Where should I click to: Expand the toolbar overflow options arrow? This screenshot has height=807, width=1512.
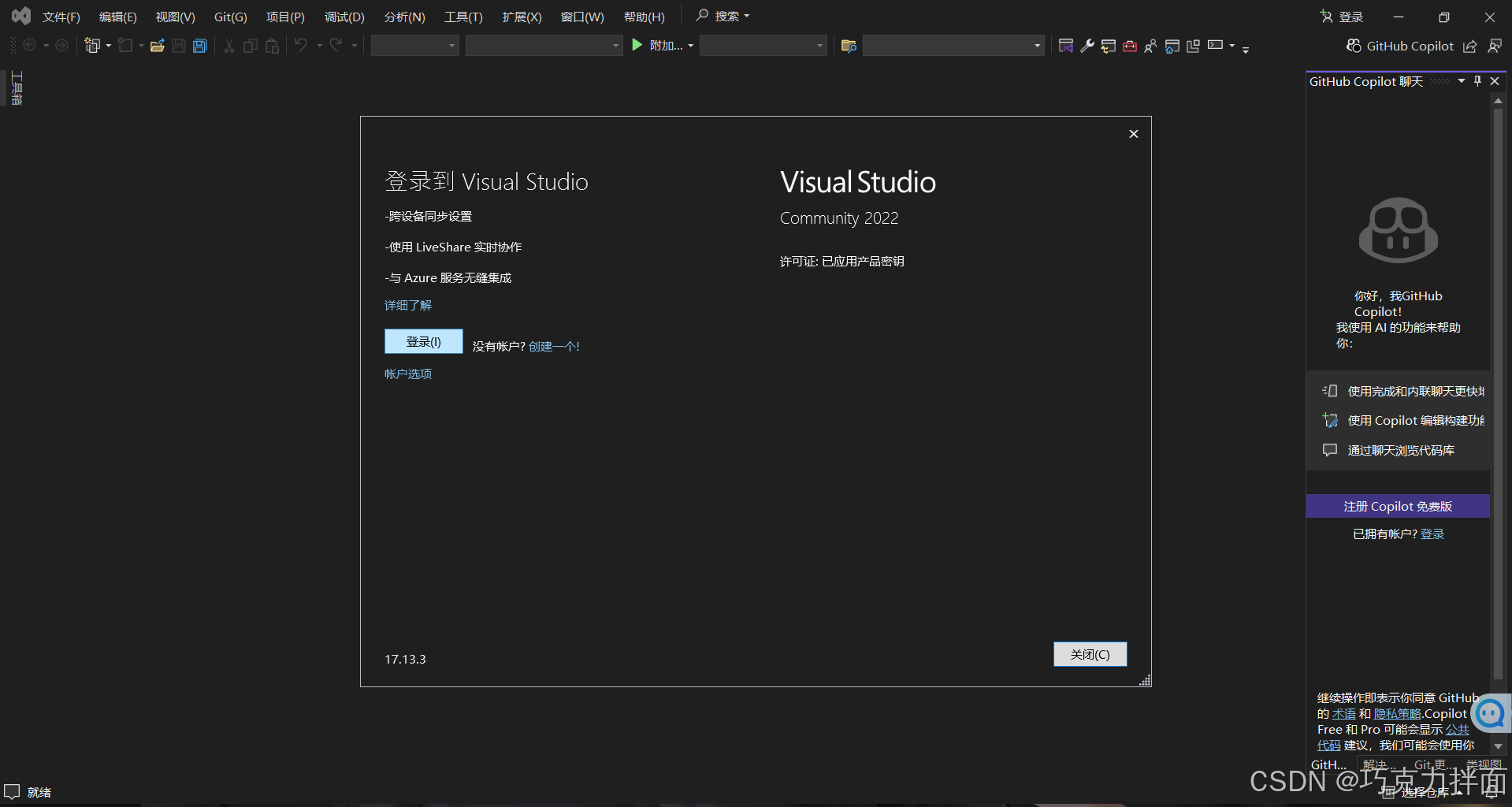coord(1246,50)
